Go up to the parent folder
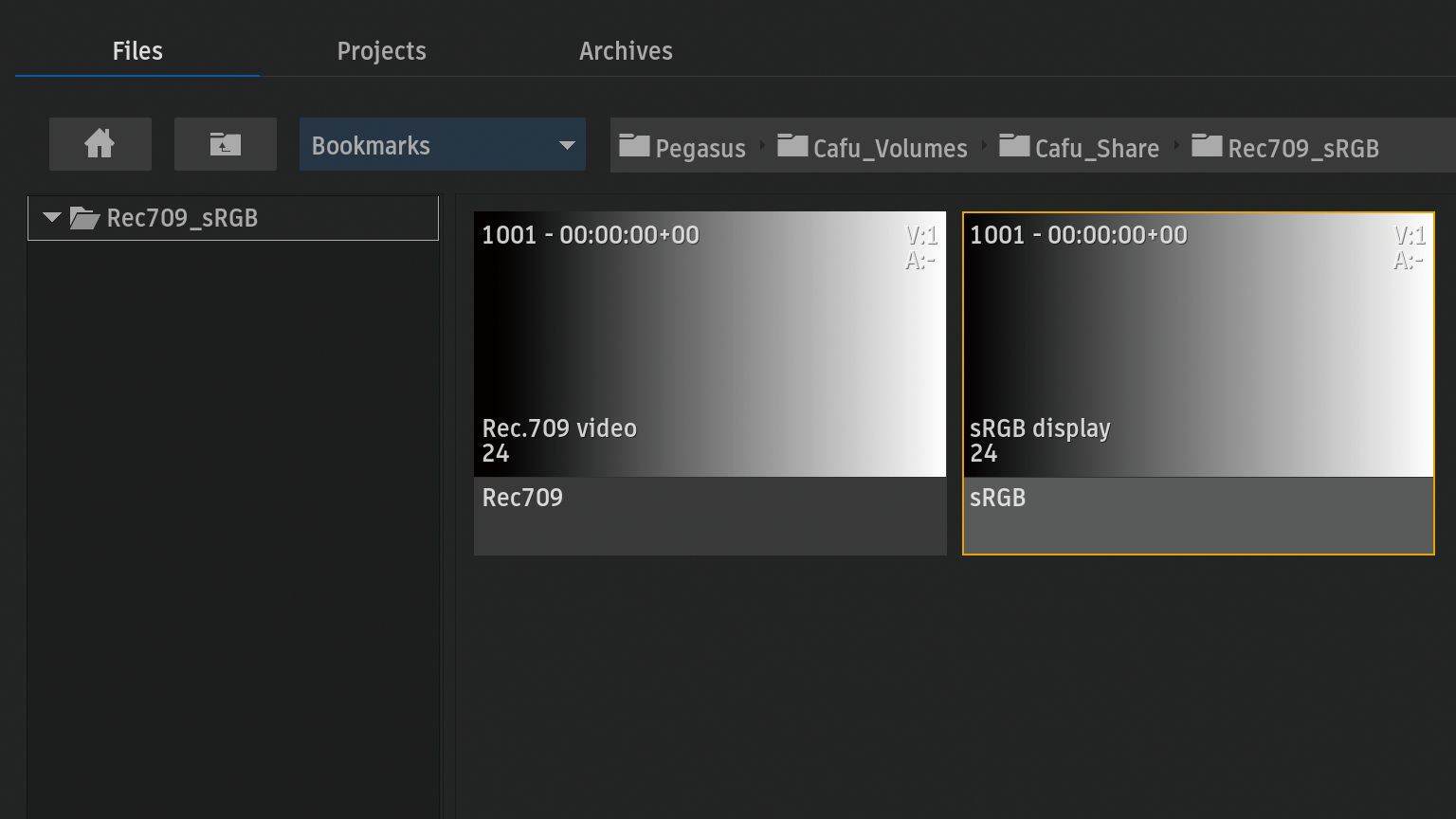Viewport: 1456px width, 819px height. 225,144
